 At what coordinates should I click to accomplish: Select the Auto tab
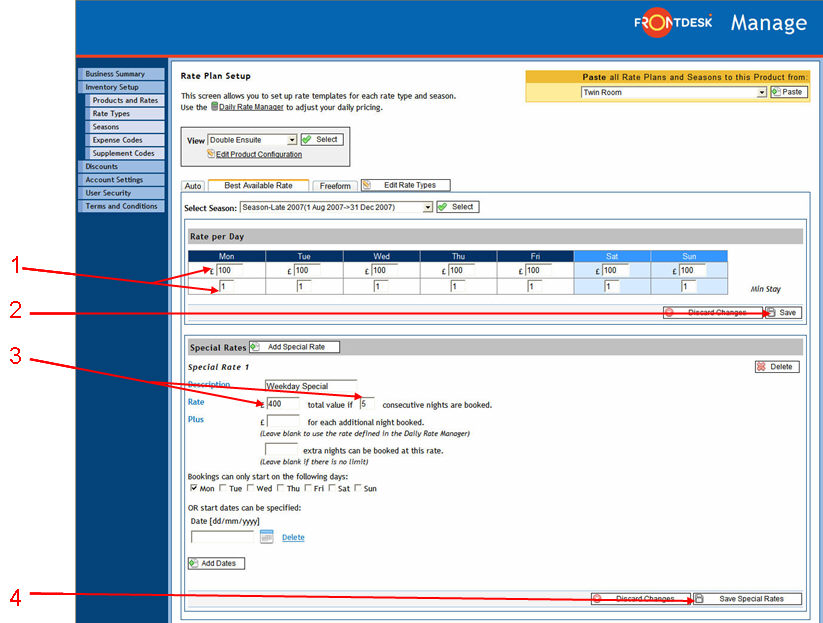193,186
